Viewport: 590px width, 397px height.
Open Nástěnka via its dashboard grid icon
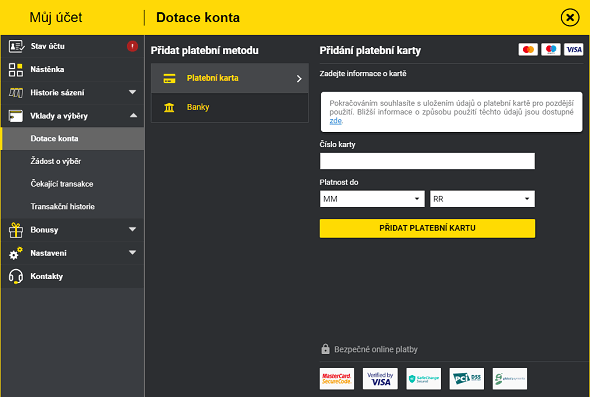tap(16, 70)
